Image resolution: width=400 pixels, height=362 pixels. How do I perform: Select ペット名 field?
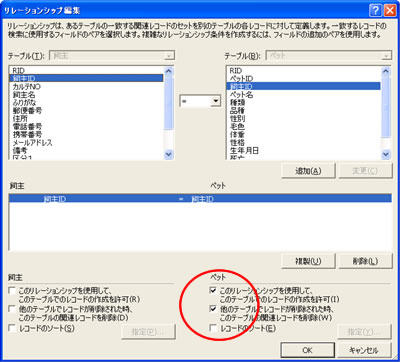304,95
